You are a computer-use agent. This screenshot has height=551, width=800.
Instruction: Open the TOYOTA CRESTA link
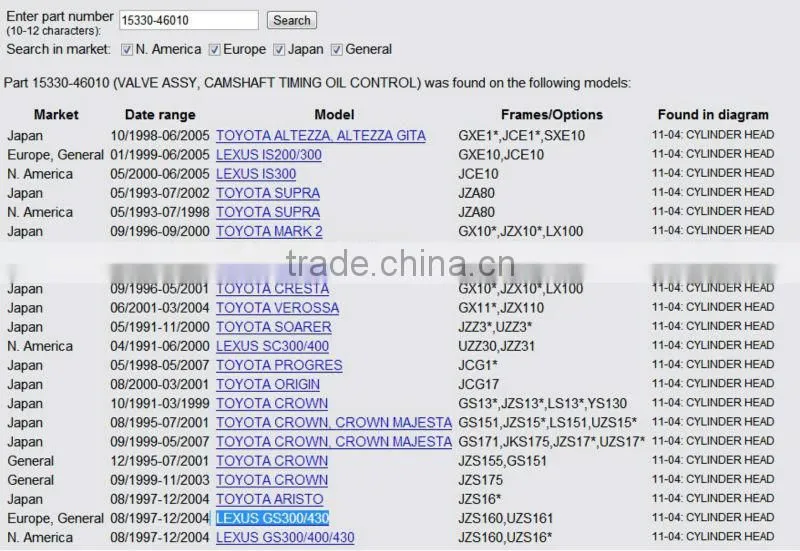pyautogui.click(x=272, y=289)
